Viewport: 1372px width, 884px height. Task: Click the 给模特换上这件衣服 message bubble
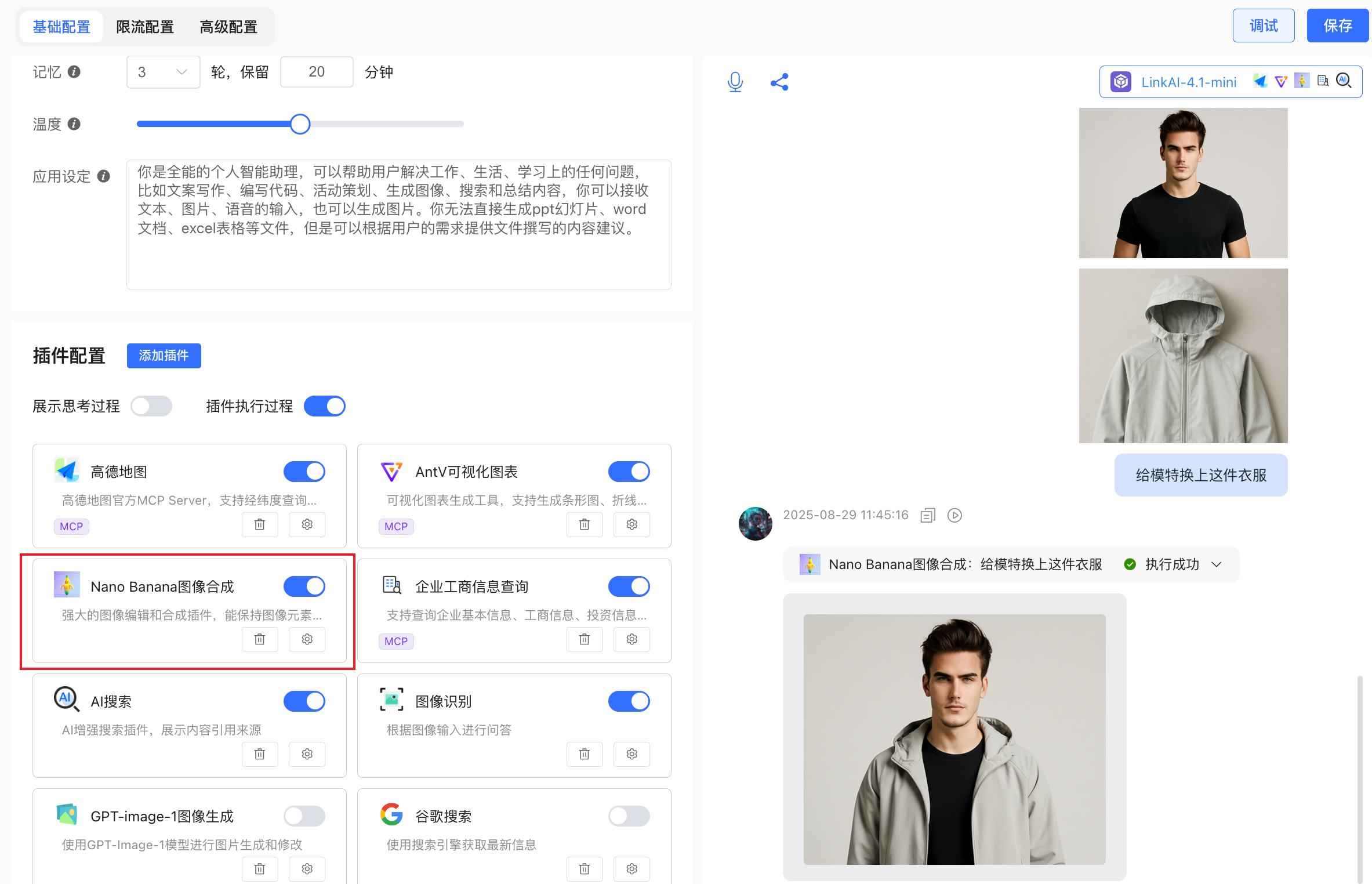point(1201,475)
